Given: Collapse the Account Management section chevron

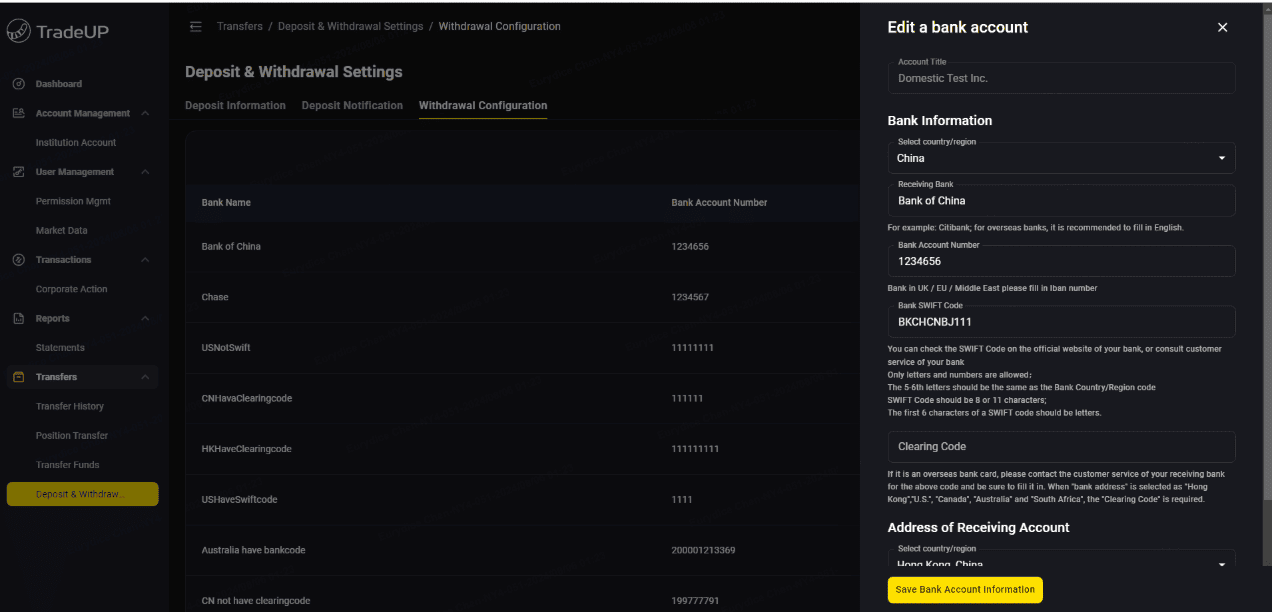Looking at the screenshot, I should click(x=145, y=113).
